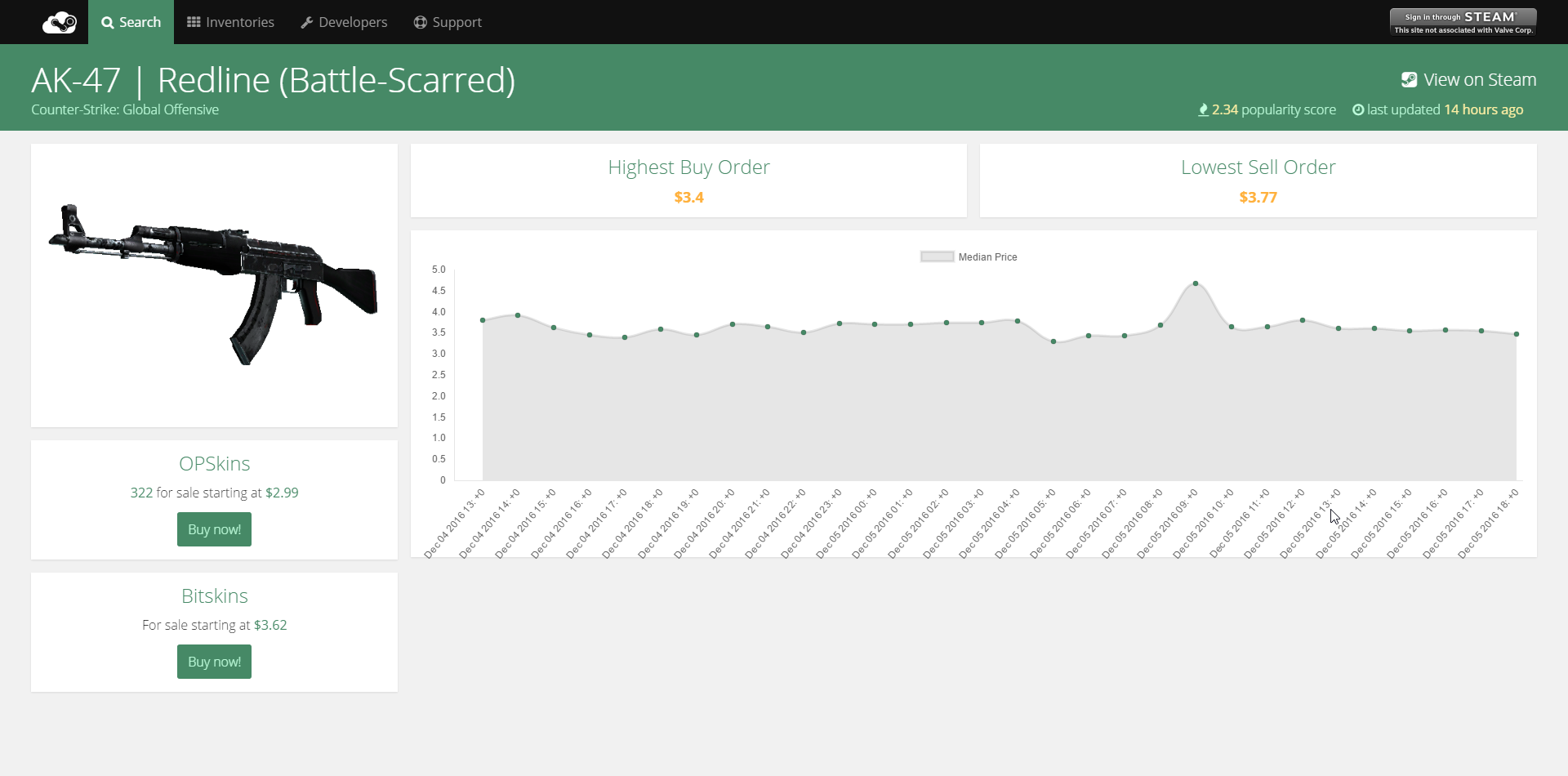Click the grid icon beside Inventories

coord(194,22)
